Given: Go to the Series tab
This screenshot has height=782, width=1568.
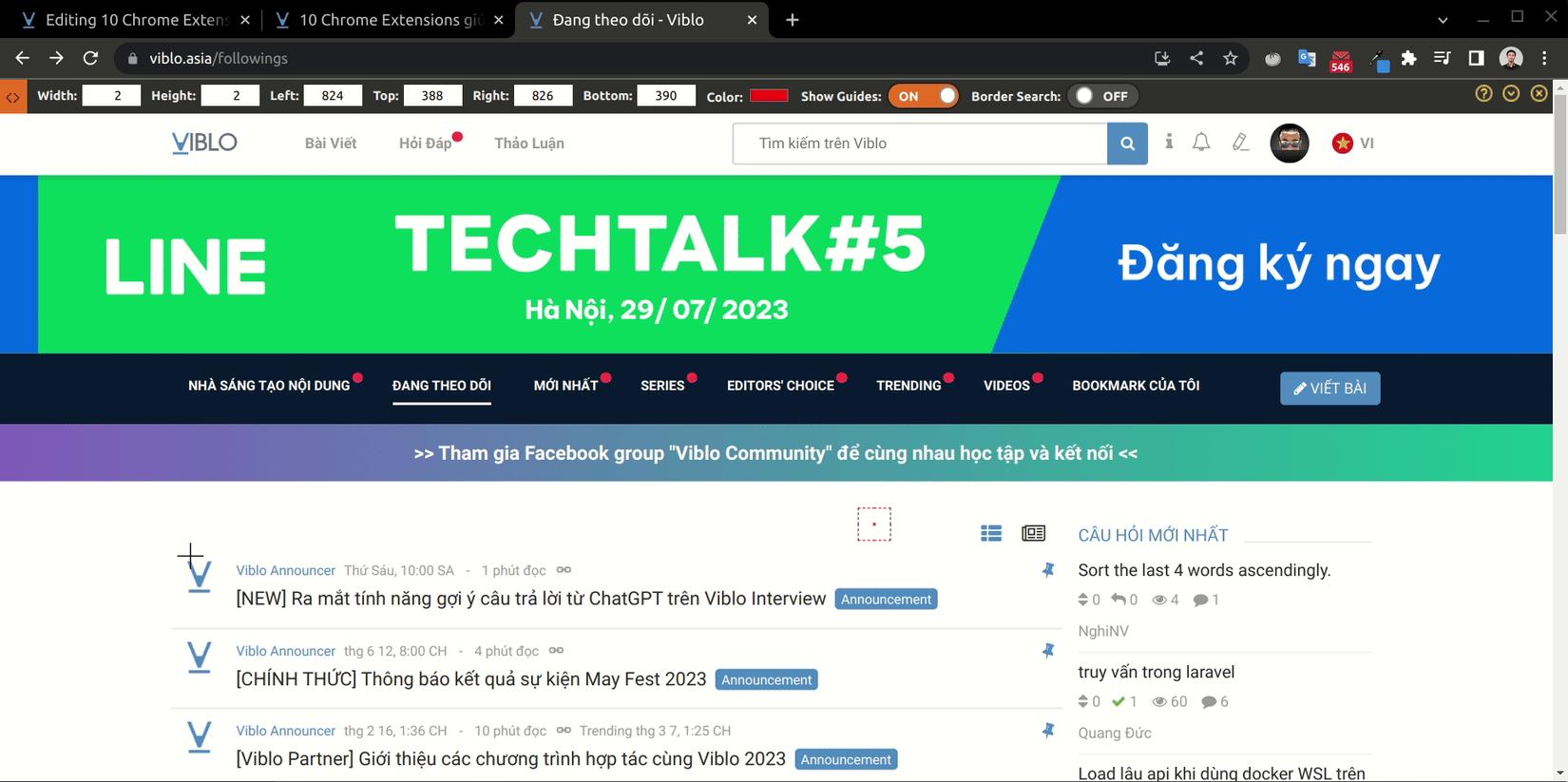Looking at the screenshot, I should tap(662, 386).
